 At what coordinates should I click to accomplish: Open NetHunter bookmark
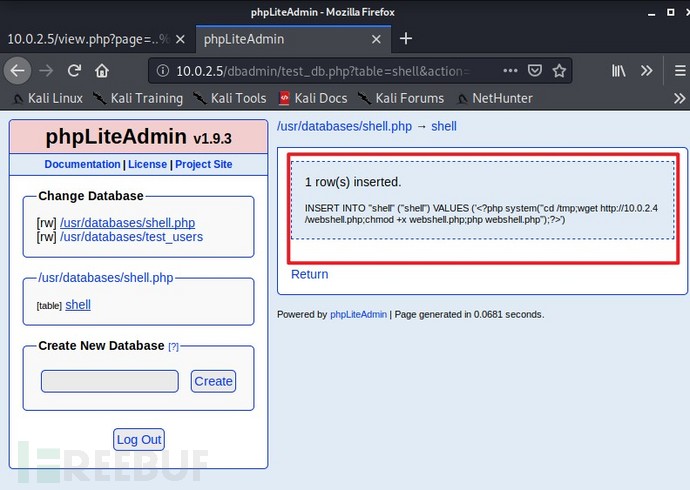pyautogui.click(x=495, y=98)
